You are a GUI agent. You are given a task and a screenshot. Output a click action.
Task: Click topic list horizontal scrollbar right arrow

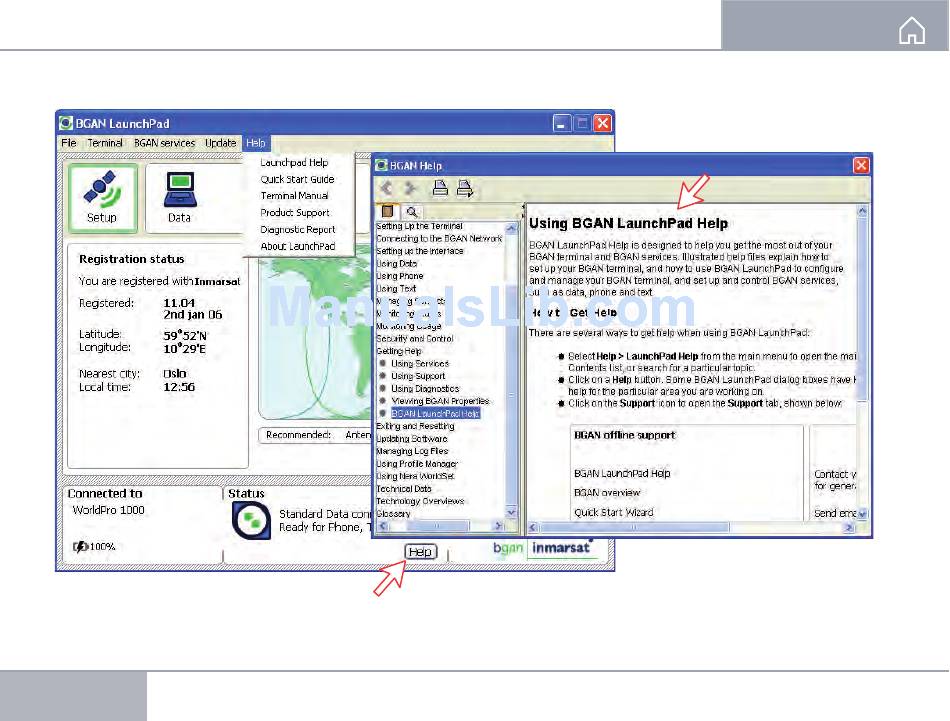tap(499, 526)
